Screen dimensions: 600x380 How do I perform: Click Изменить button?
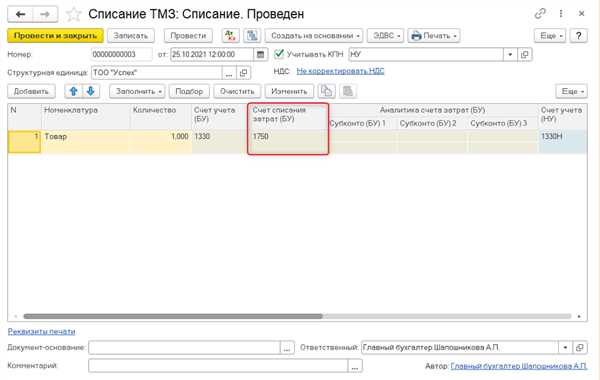(x=289, y=91)
